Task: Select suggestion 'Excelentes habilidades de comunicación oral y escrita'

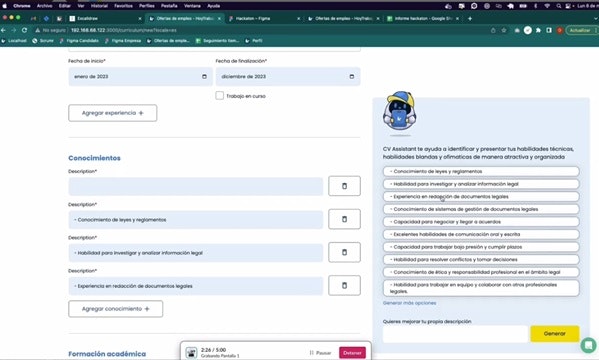Action: click(481, 234)
